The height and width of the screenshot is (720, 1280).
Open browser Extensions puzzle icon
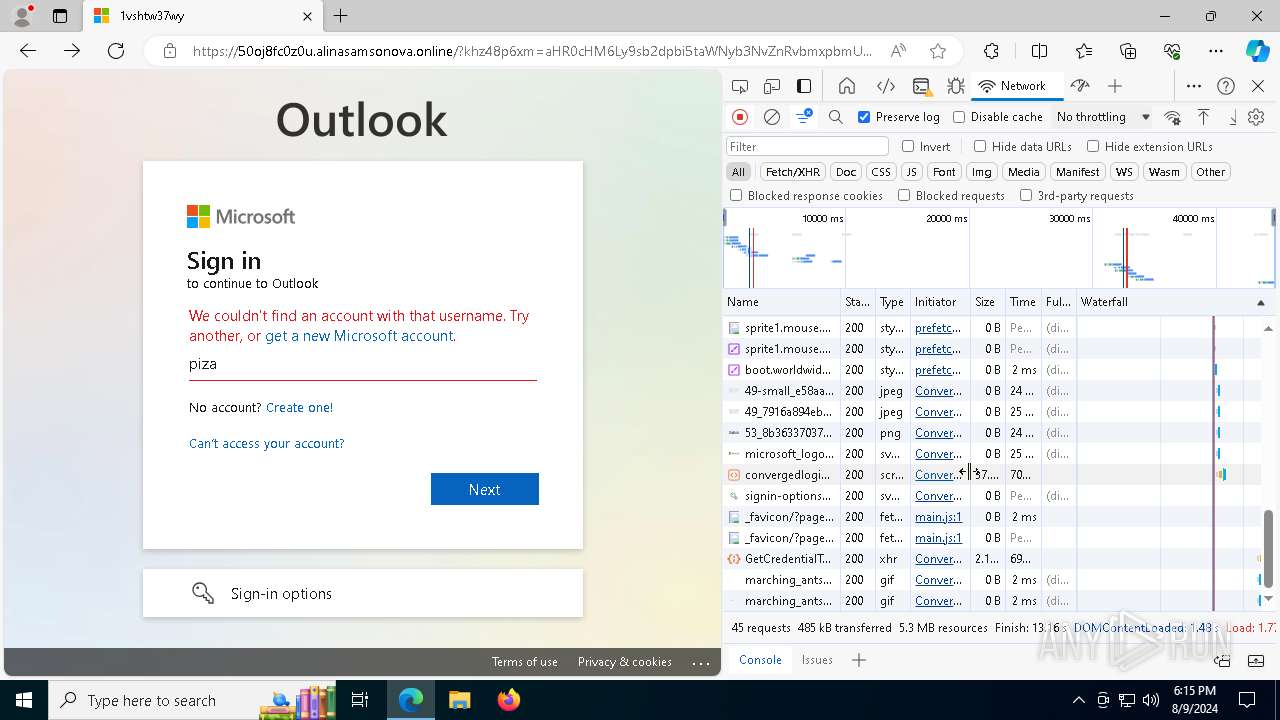pos(991,51)
